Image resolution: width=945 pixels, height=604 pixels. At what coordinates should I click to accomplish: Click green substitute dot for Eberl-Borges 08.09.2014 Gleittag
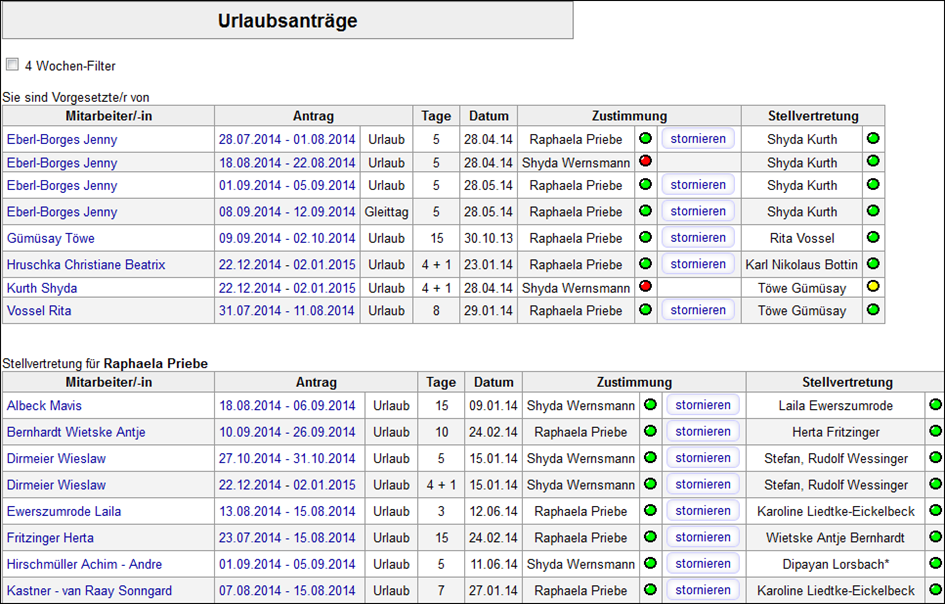coord(873,211)
